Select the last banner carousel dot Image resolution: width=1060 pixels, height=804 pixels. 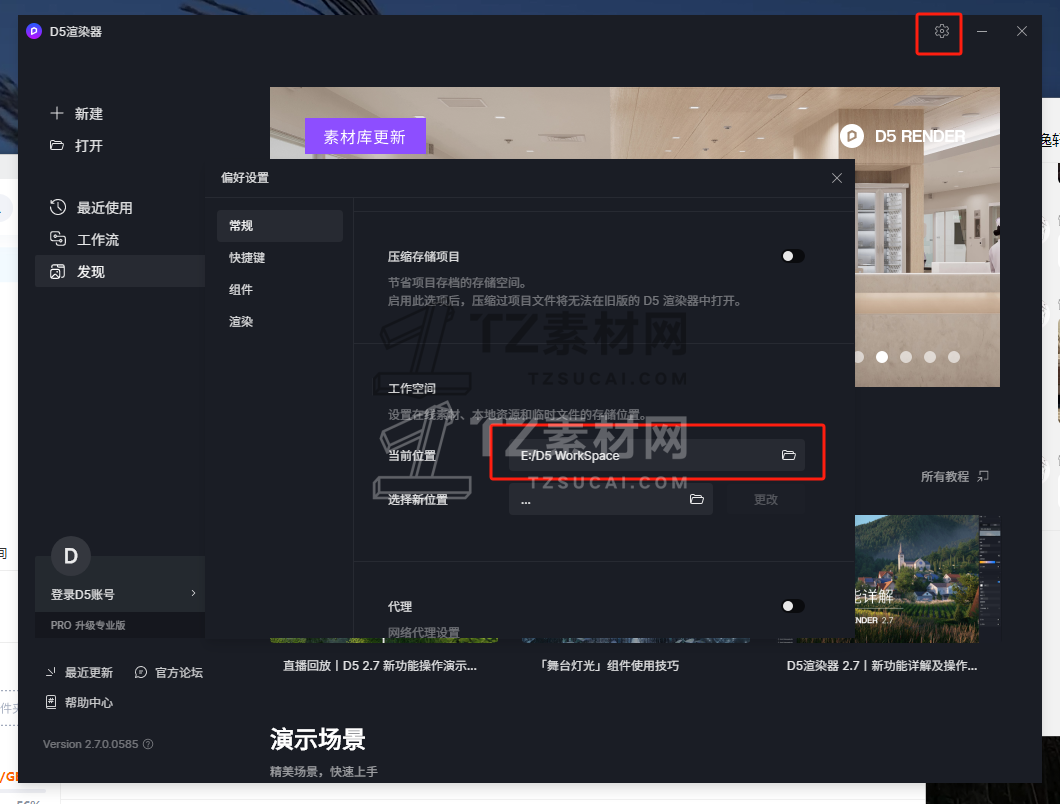point(953,356)
